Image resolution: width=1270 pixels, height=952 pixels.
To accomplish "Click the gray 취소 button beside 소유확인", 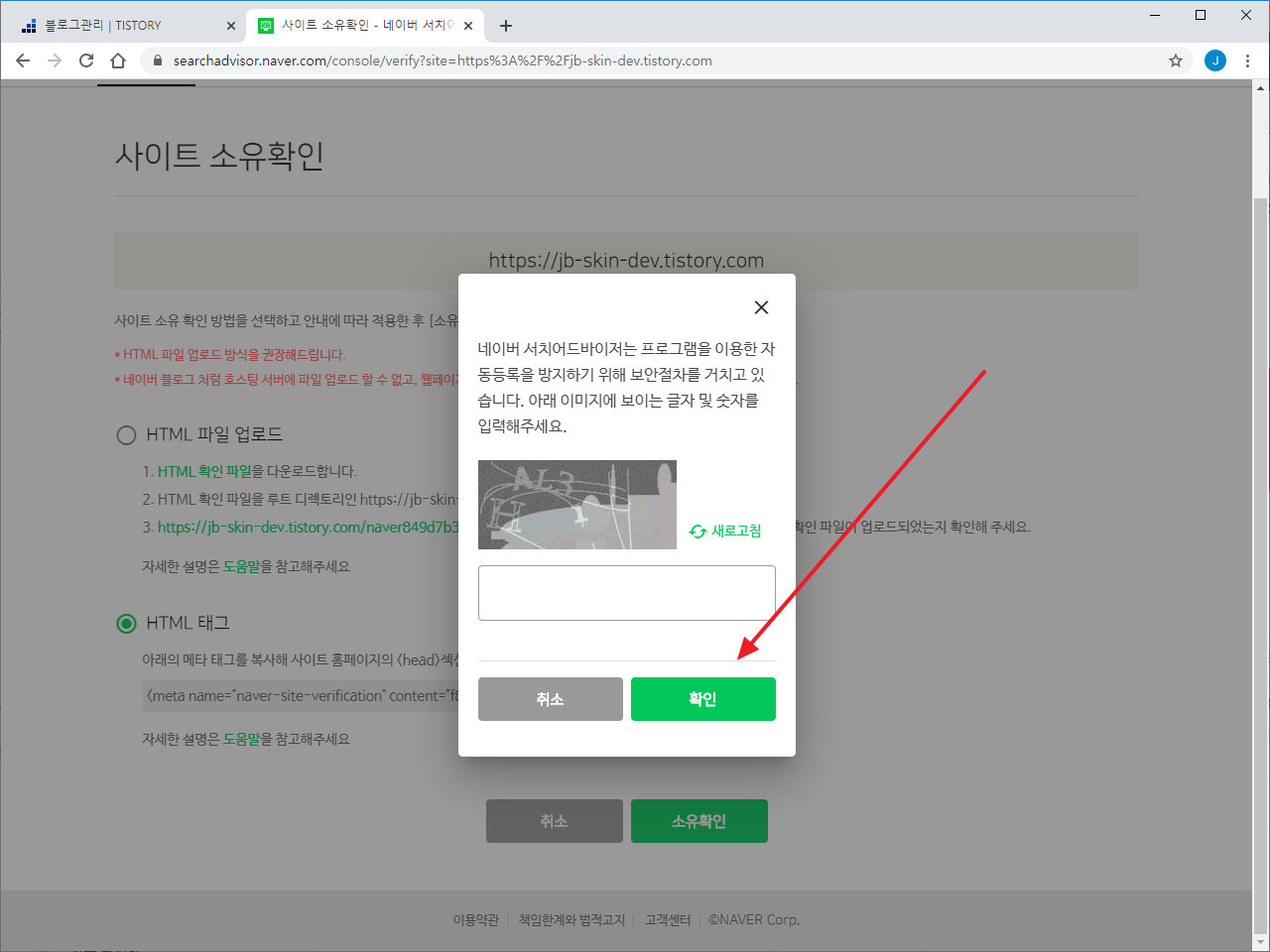I will pyautogui.click(x=555, y=821).
